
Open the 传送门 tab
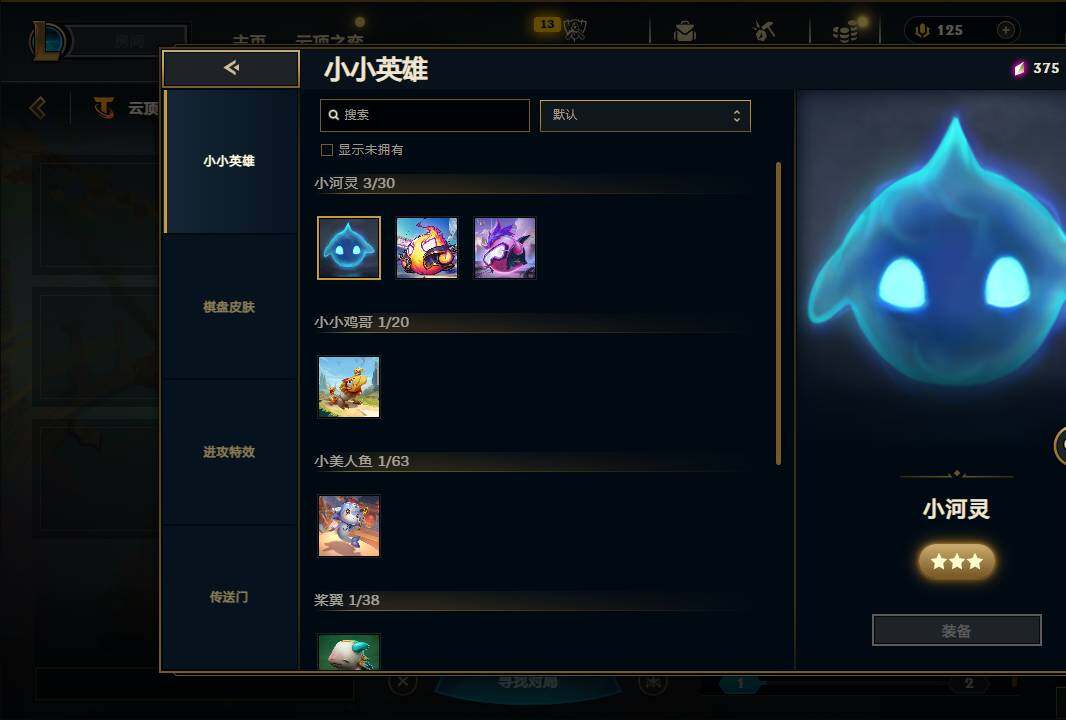pos(230,597)
